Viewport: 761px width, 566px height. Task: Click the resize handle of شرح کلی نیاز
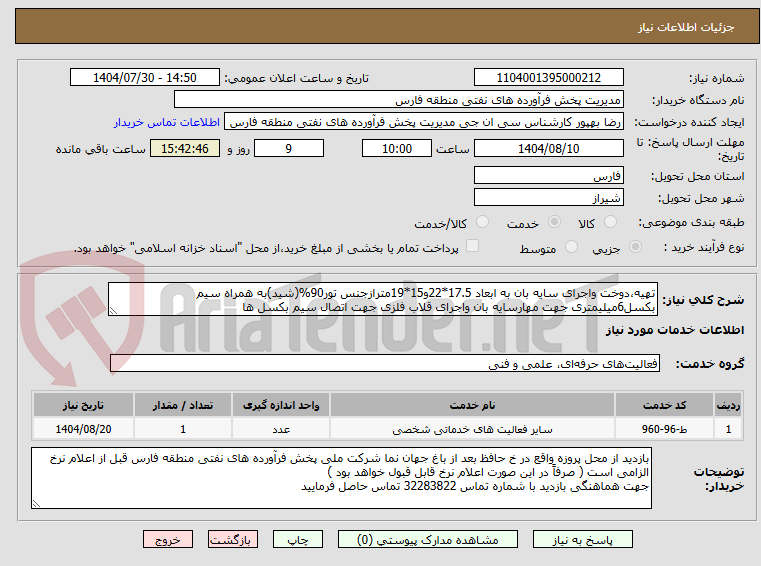[113, 311]
